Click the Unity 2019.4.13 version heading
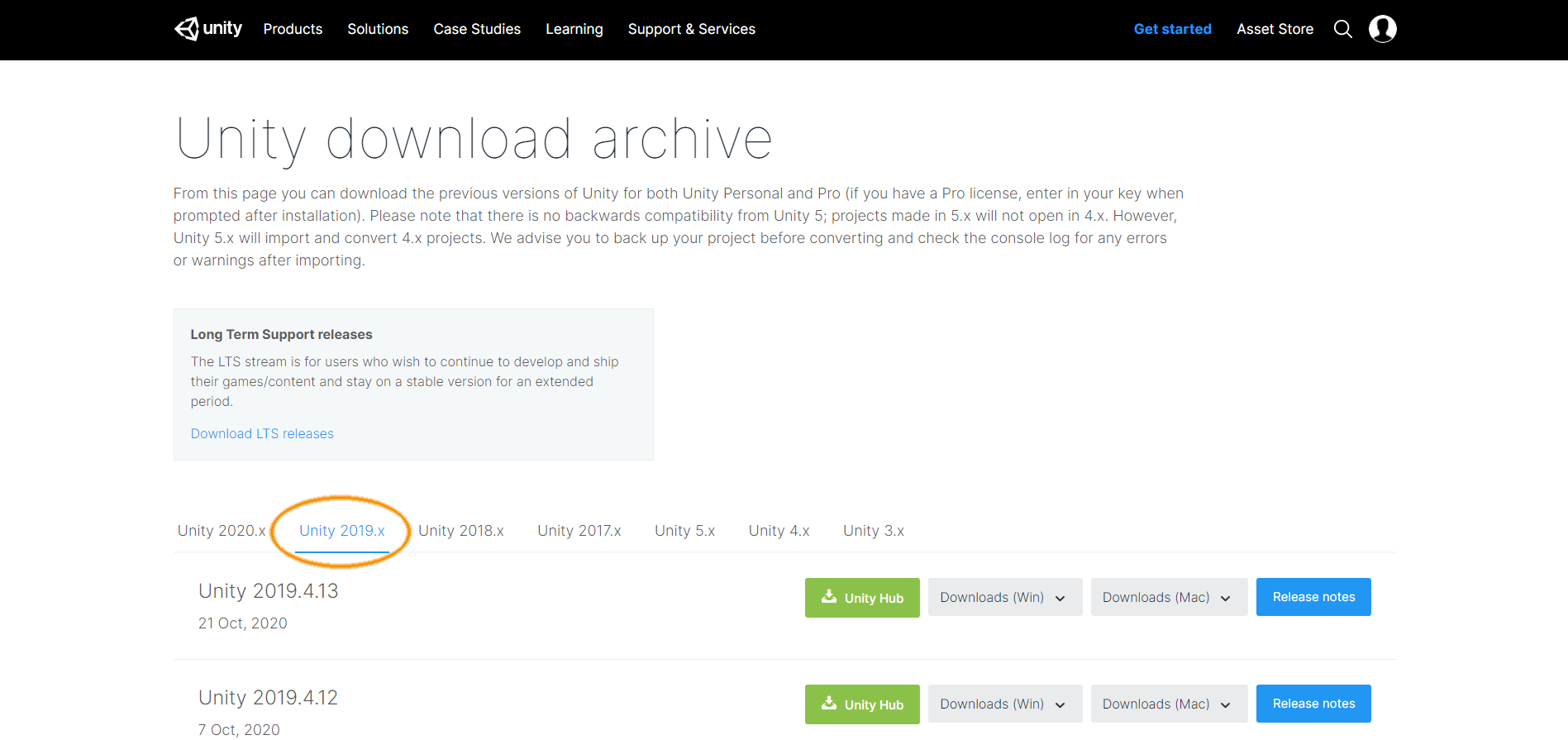This screenshot has width=1568, height=740. tap(269, 591)
